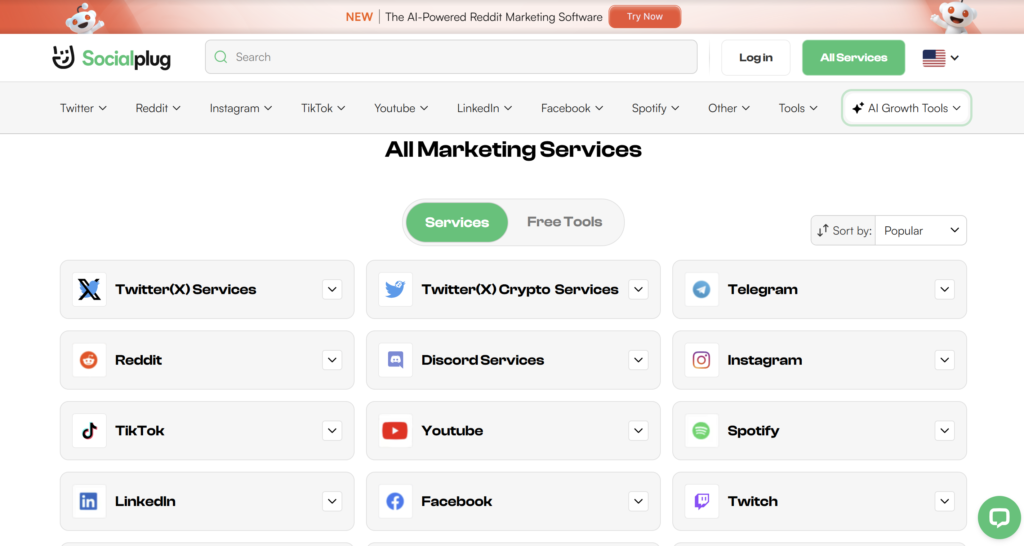This screenshot has width=1024, height=546.
Task: Click the Discord Services title
Action: pyautogui.click(x=483, y=360)
